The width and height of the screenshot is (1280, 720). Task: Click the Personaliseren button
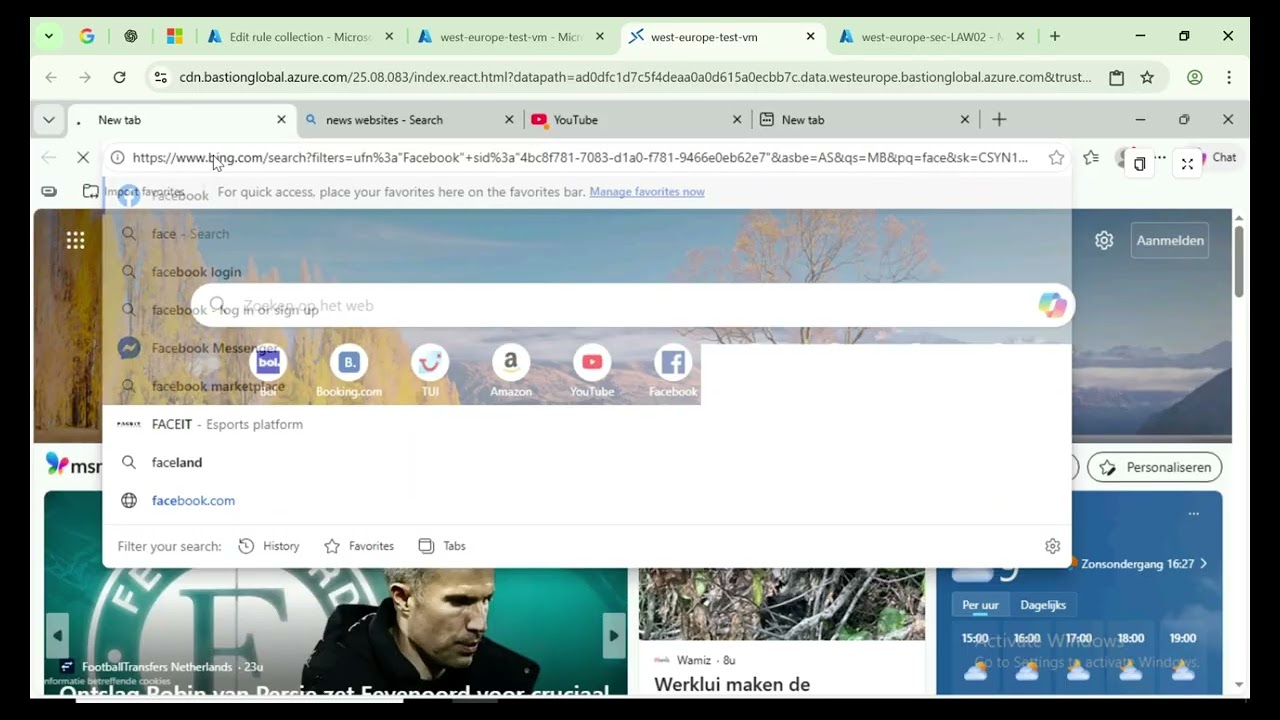coord(1154,467)
